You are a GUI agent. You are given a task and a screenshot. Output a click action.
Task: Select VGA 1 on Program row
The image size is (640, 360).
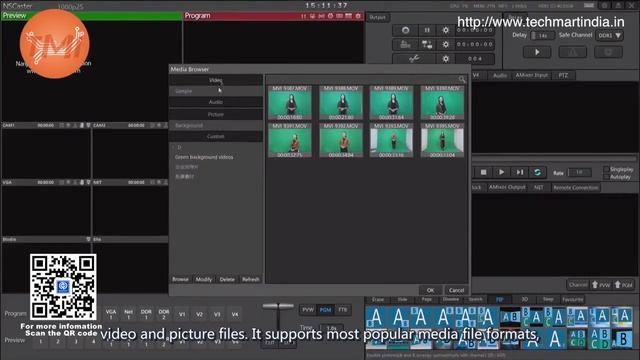[111, 314]
